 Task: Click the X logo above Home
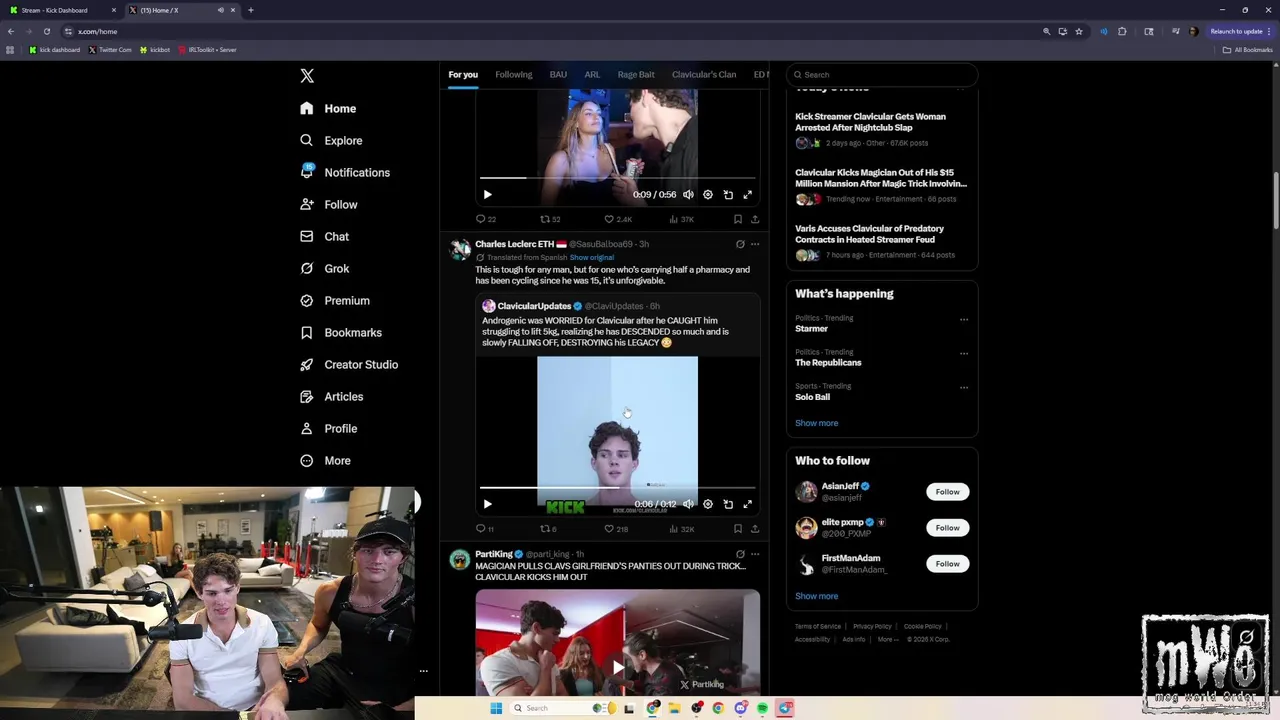click(x=307, y=76)
